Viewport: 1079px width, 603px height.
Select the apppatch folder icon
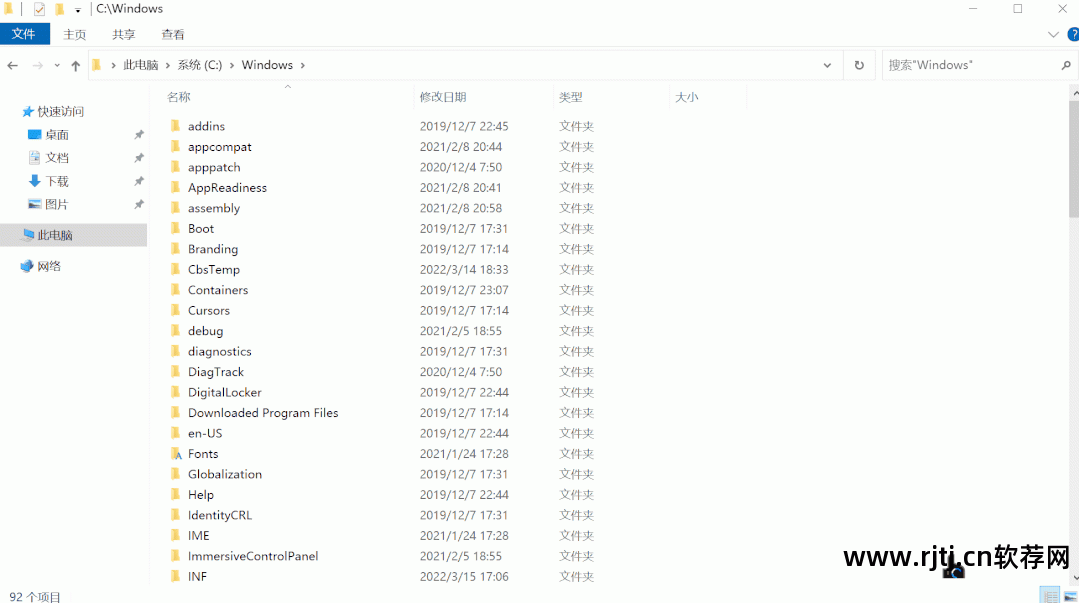pyautogui.click(x=175, y=167)
